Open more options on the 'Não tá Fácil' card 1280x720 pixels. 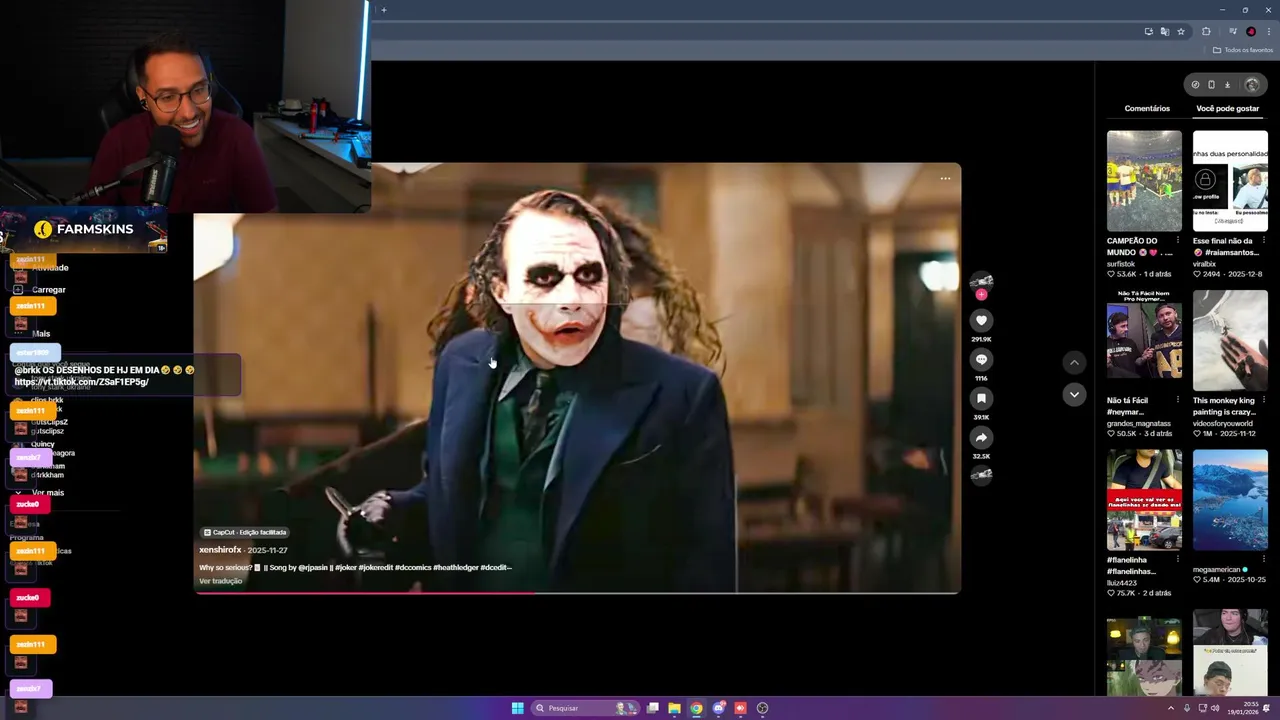1178,401
